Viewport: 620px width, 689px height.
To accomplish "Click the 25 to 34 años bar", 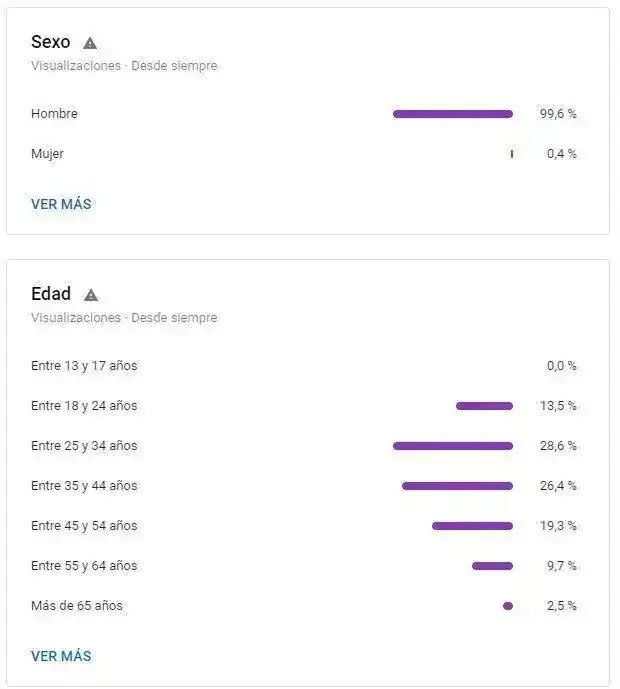I will pos(452,446).
